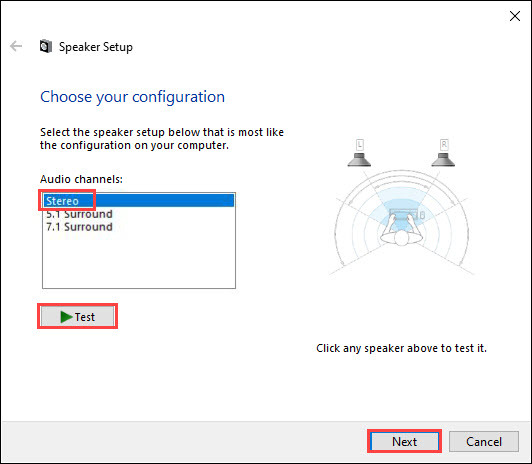This screenshot has width=532, height=464.
Task: Click the 'Speaker Setup' window title text
Action: (x=96, y=47)
